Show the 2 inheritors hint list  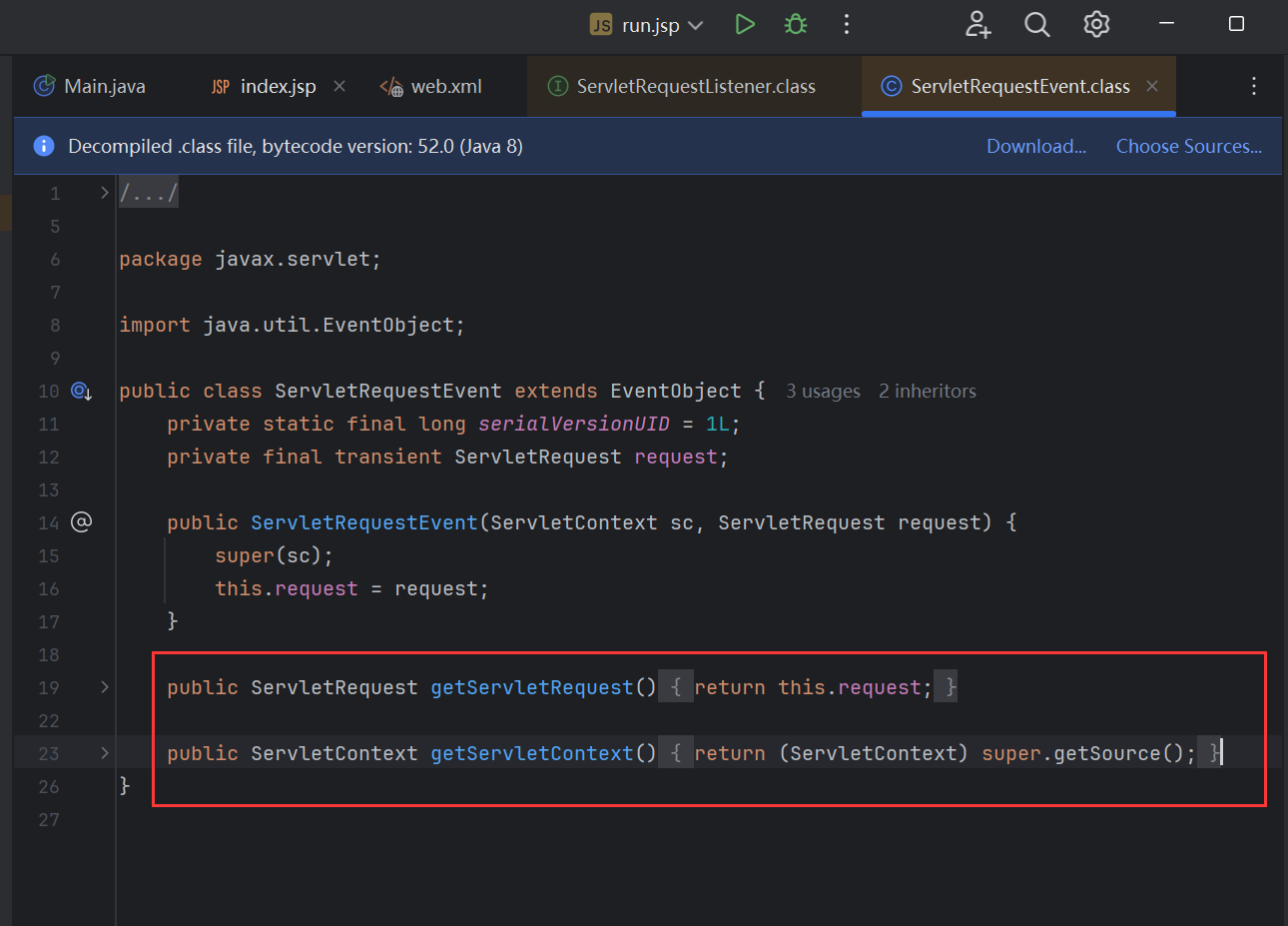click(928, 392)
